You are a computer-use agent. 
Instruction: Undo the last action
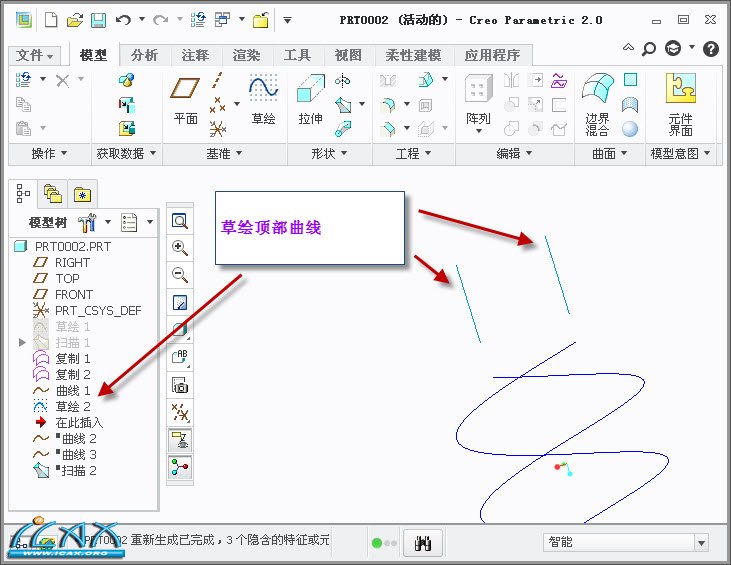tap(123, 20)
